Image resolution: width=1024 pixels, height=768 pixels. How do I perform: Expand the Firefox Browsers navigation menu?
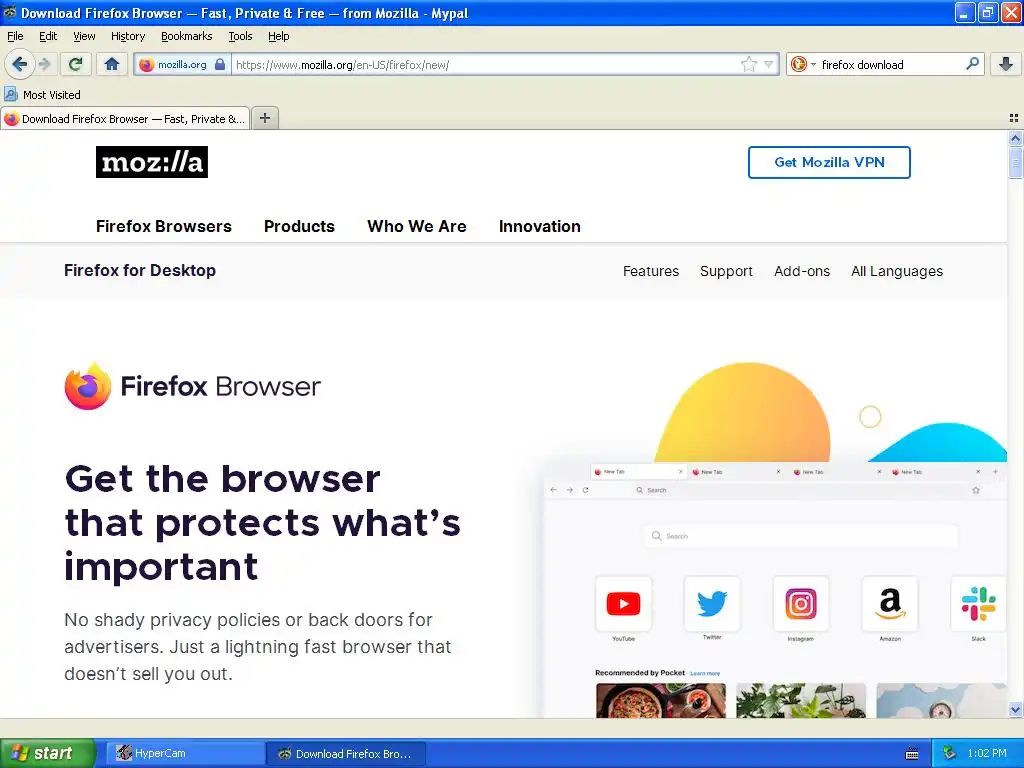coord(163,226)
